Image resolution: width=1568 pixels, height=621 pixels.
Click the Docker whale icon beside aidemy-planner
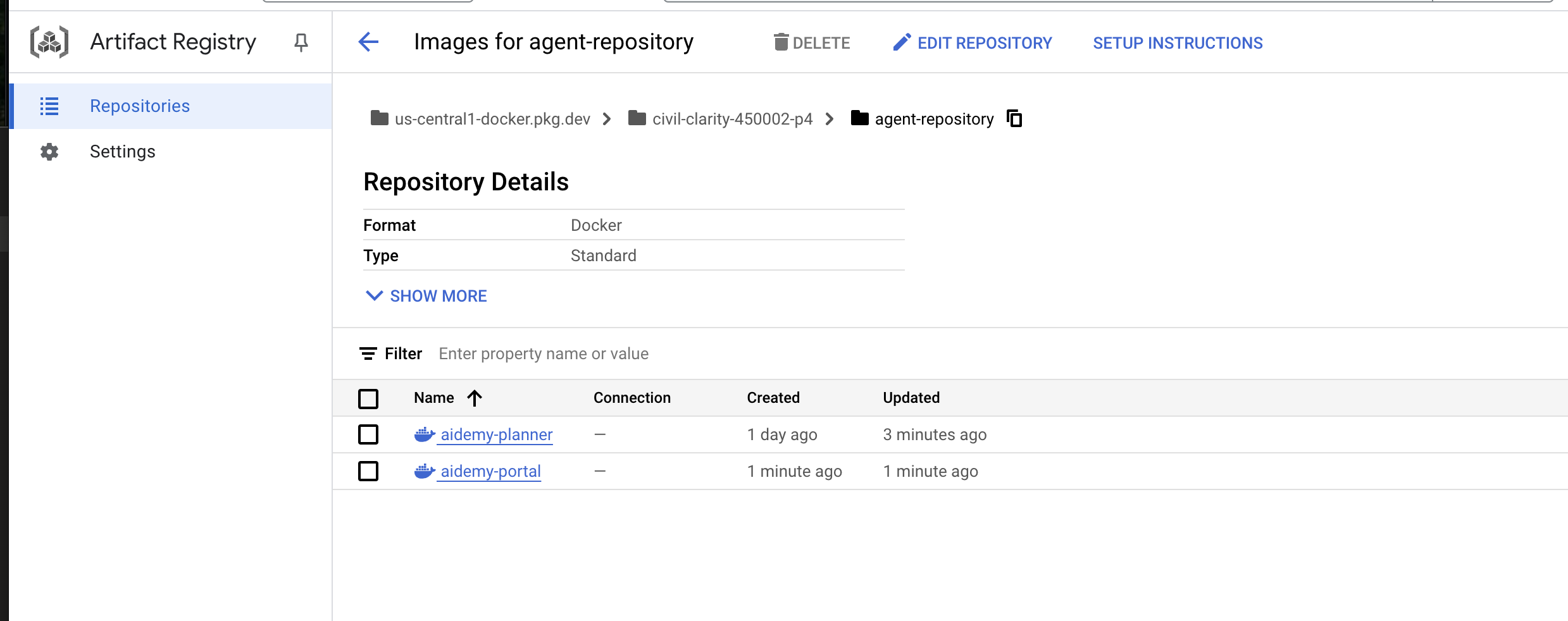(x=424, y=434)
